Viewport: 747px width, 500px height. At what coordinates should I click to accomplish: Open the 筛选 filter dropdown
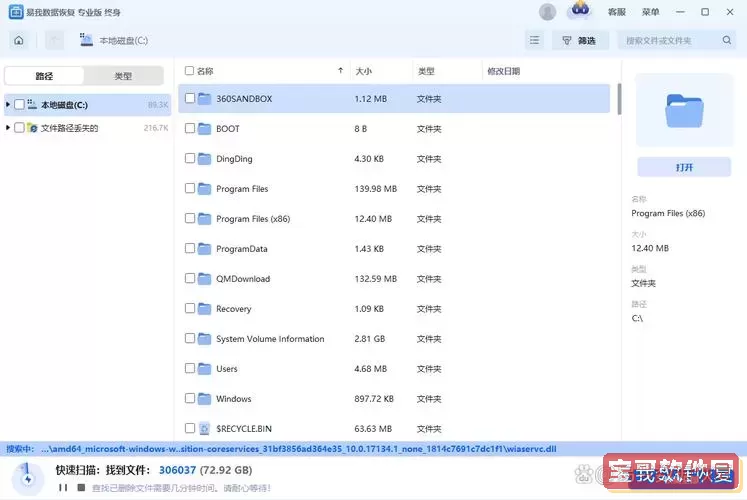coord(580,40)
